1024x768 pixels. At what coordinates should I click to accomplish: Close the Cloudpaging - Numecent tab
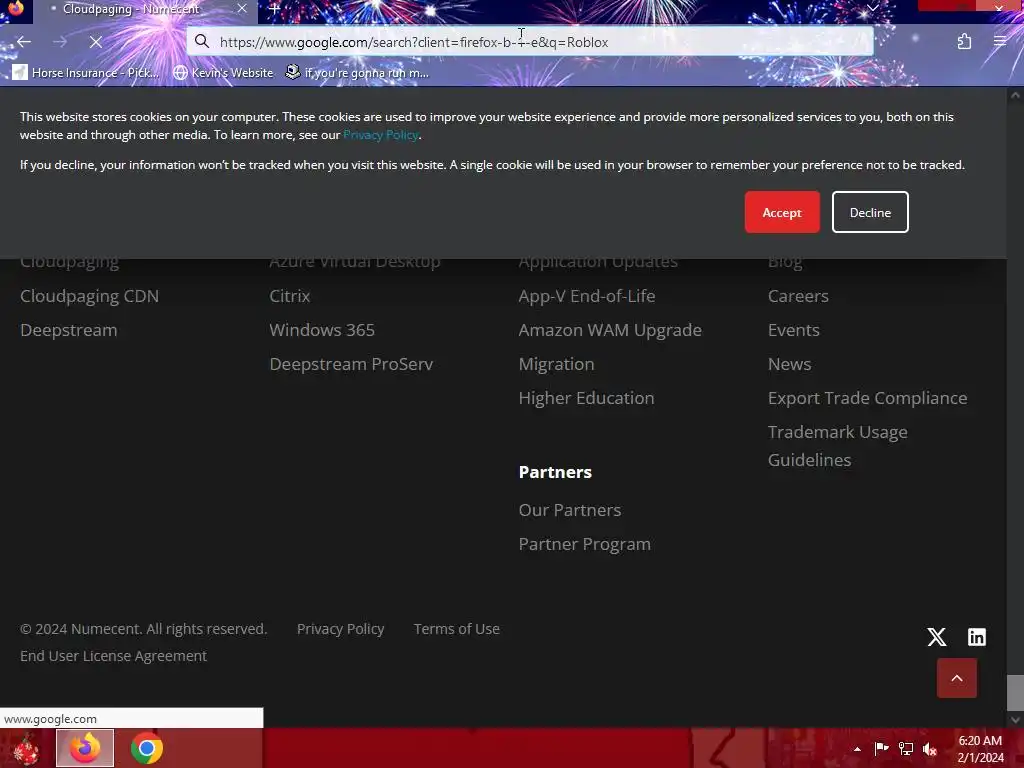tap(242, 9)
